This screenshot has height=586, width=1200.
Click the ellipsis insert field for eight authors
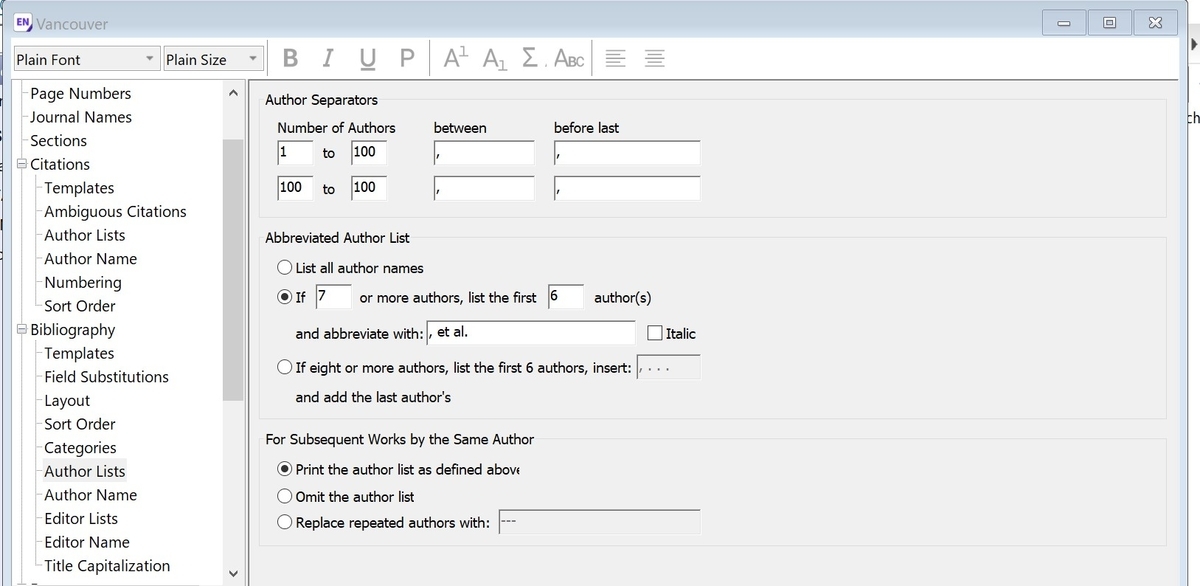click(x=668, y=368)
